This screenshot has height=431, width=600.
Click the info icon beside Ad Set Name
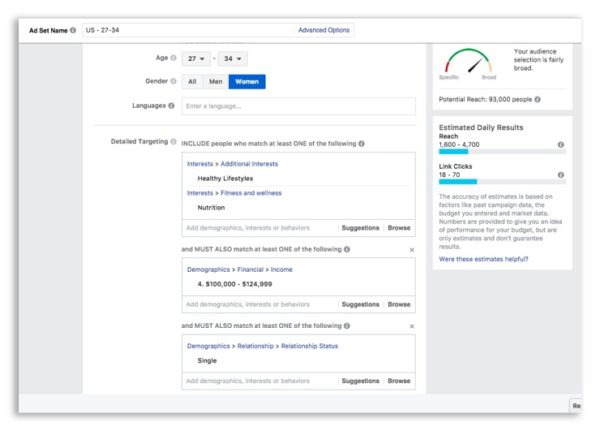(73, 30)
